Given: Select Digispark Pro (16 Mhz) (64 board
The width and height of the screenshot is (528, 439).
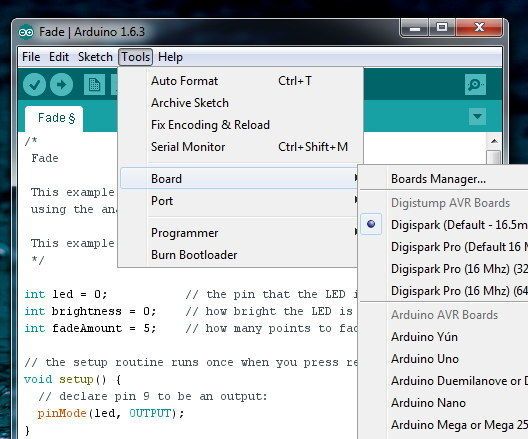Looking at the screenshot, I should (x=443, y=291).
